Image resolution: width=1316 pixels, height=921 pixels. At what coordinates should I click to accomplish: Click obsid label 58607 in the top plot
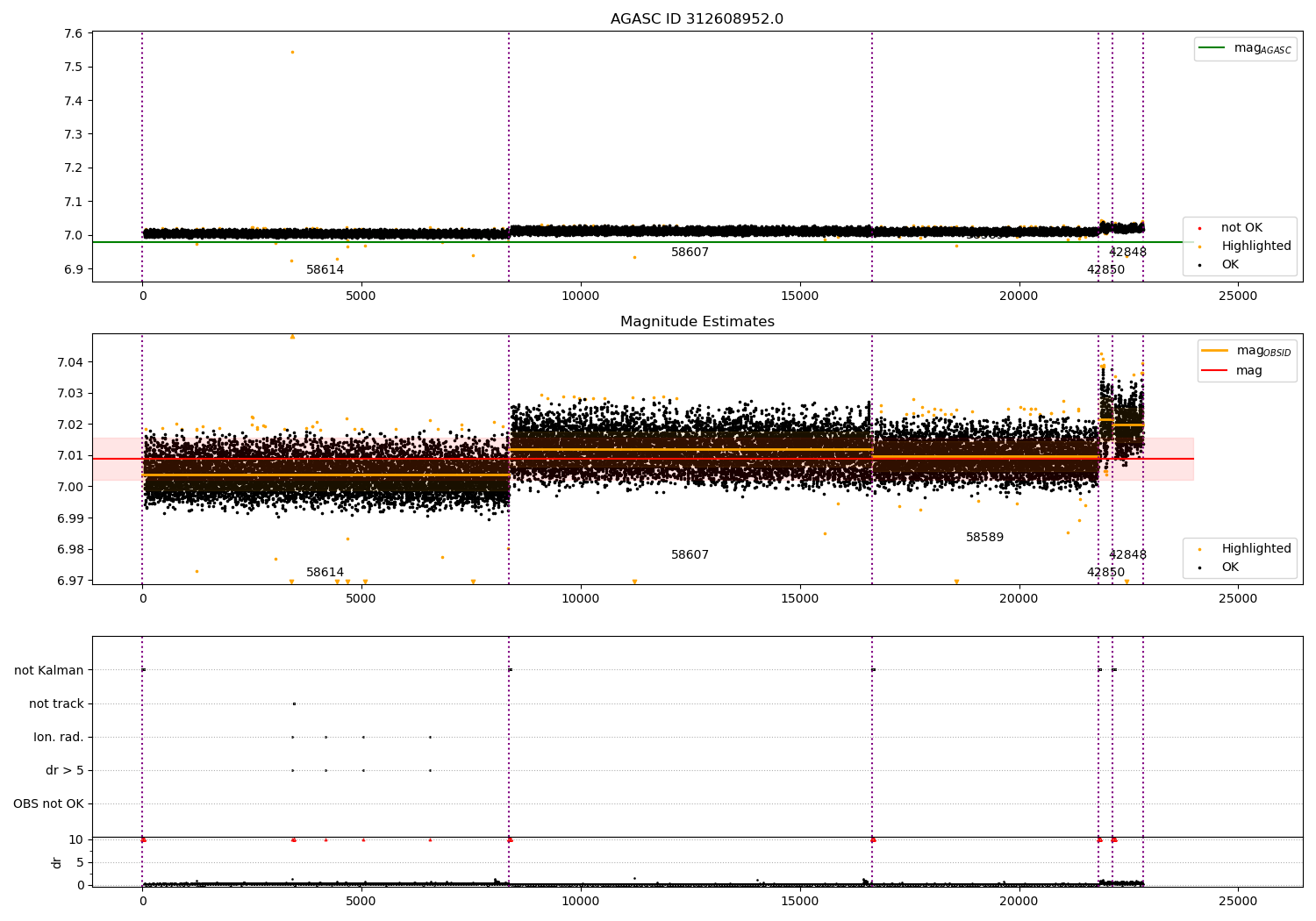[690, 253]
